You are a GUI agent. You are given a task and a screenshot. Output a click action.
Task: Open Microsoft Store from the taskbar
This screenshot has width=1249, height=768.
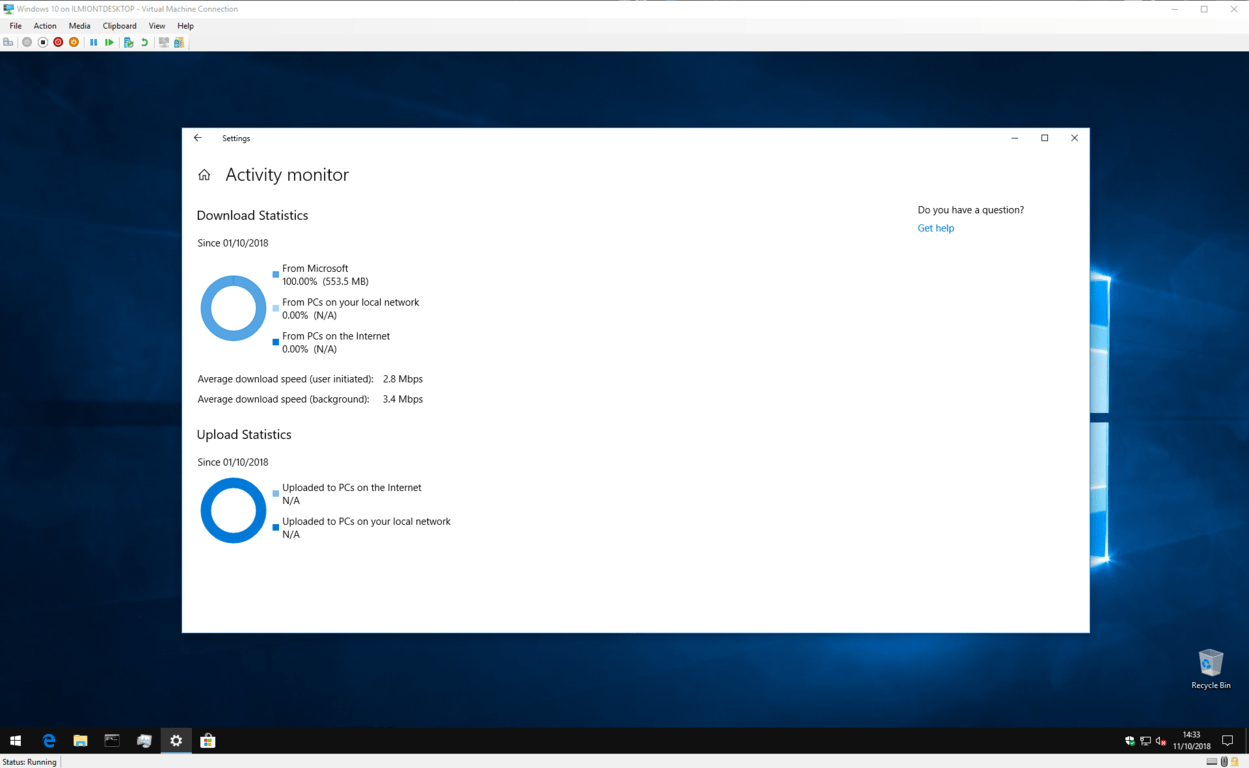pos(208,741)
